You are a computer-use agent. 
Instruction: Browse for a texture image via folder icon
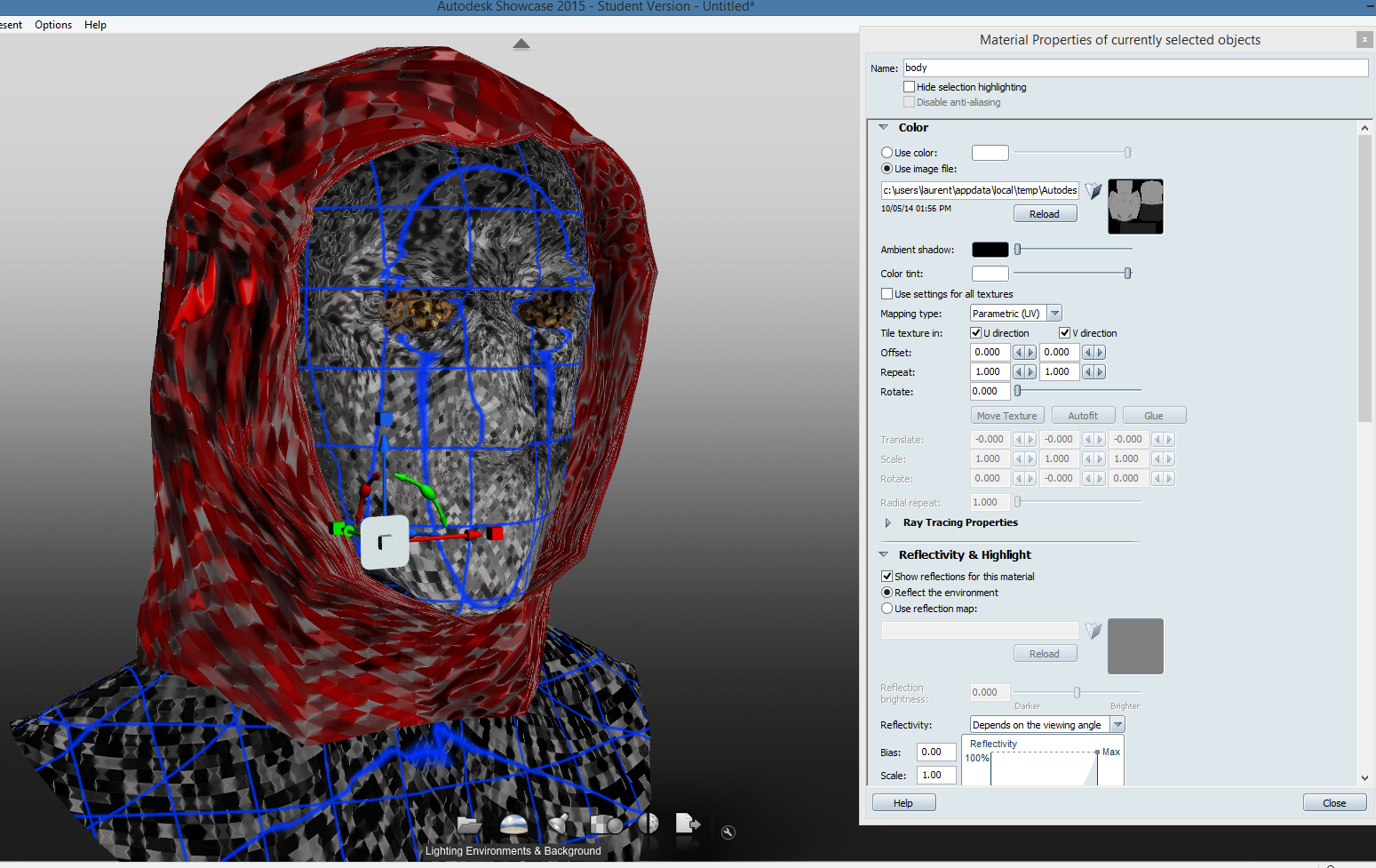[x=1093, y=190]
